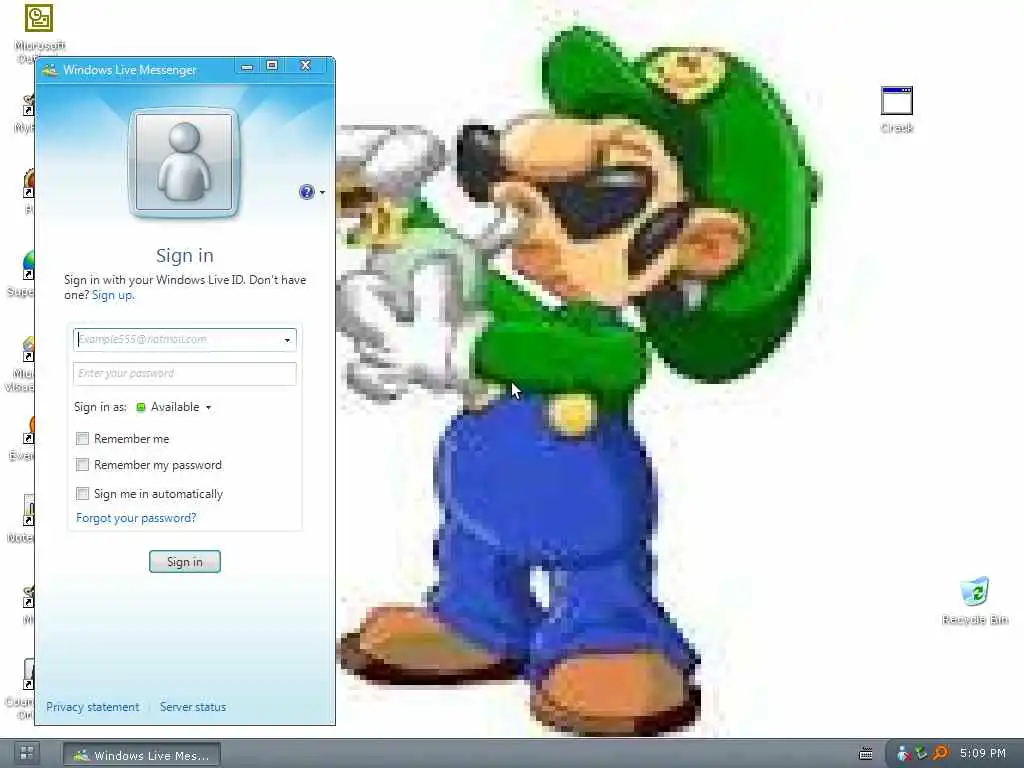Minimize the Windows Live Messenger window
The width and height of the screenshot is (1024, 768).
coord(247,66)
